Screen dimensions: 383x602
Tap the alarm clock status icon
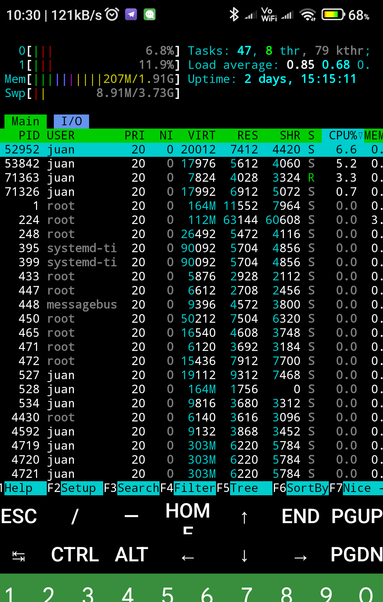pos(112,15)
